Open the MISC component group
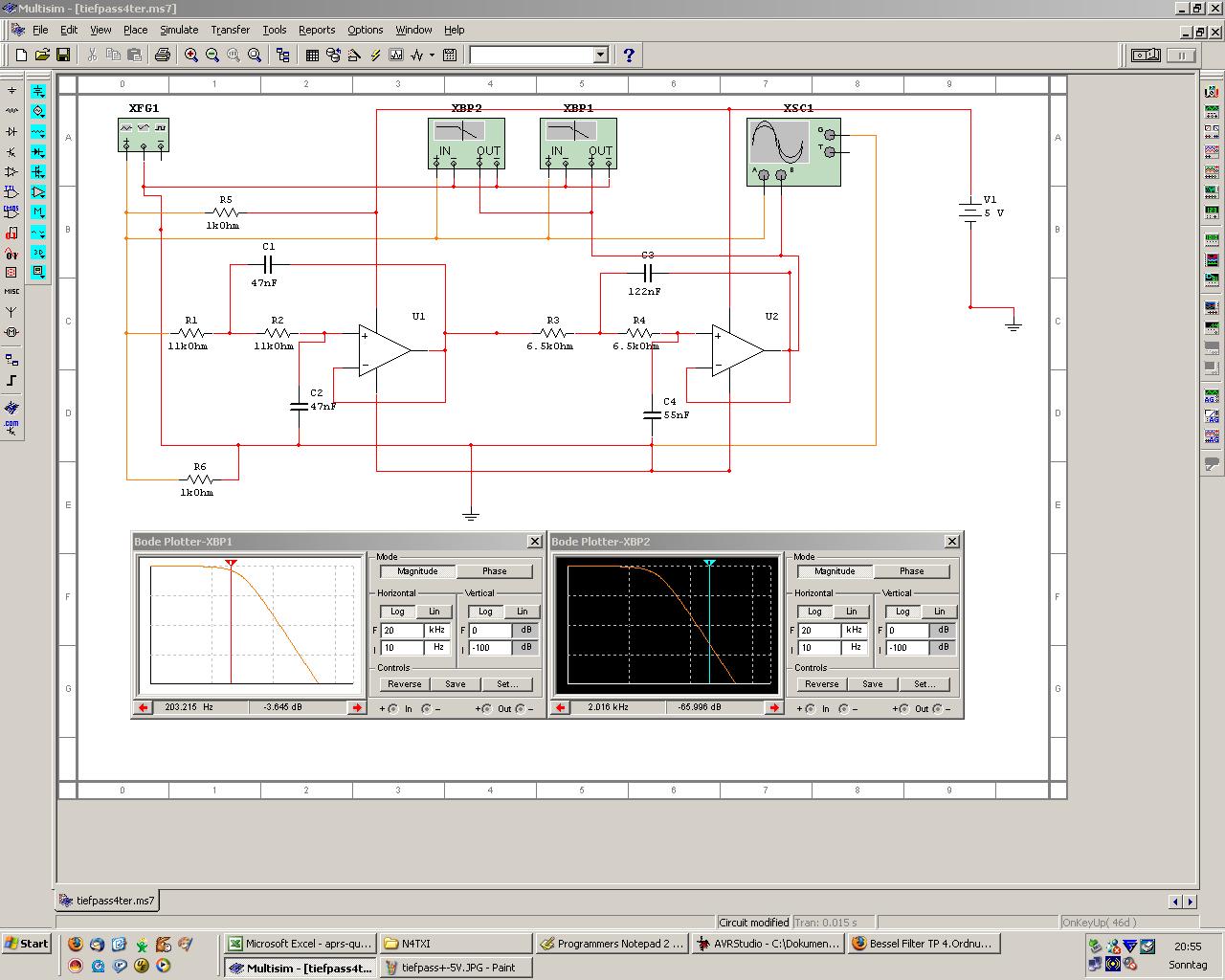The width and height of the screenshot is (1225, 980). (11, 291)
